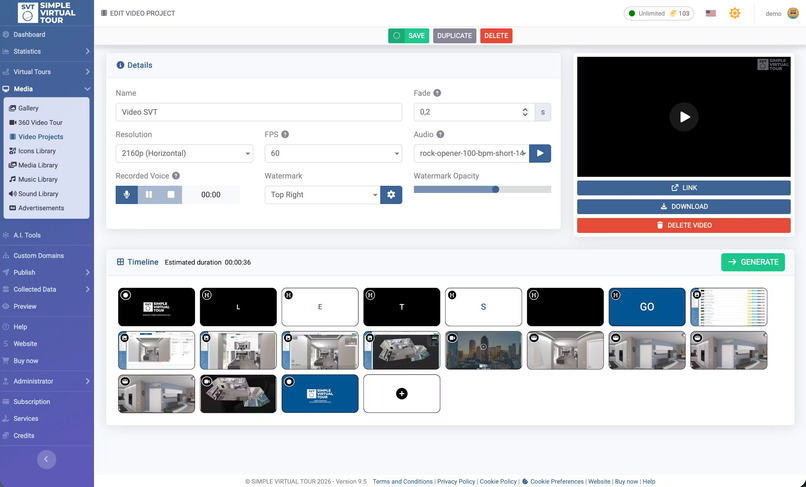Expand the Administrator menu
This screenshot has height=487, width=806.
point(47,381)
